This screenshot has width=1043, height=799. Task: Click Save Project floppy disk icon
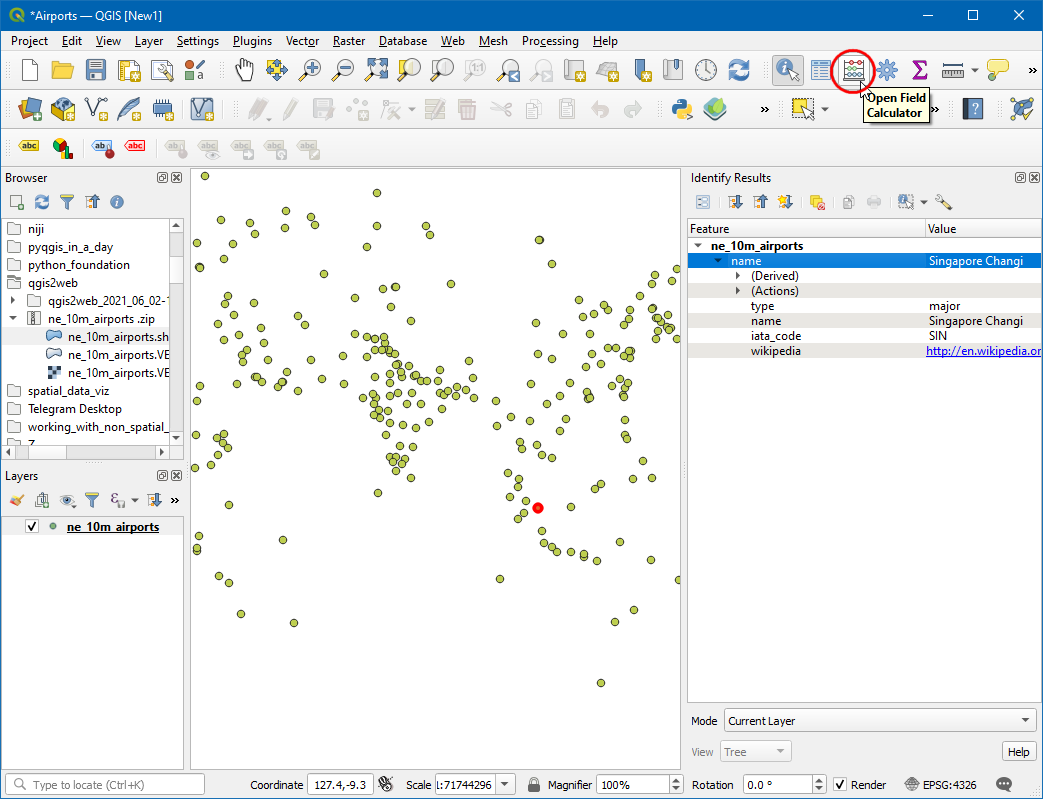click(x=96, y=70)
